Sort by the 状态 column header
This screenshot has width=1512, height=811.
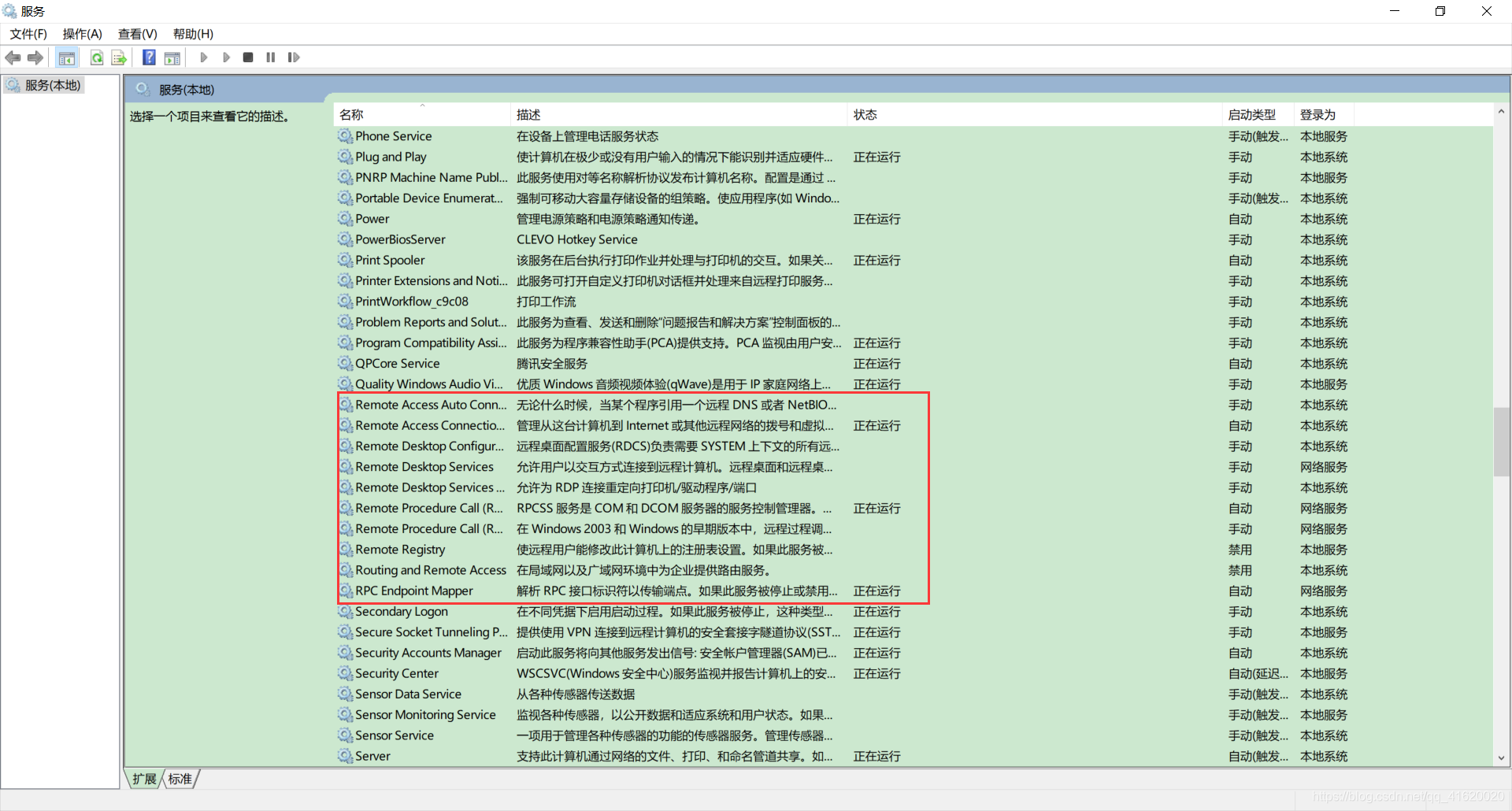(1035, 115)
